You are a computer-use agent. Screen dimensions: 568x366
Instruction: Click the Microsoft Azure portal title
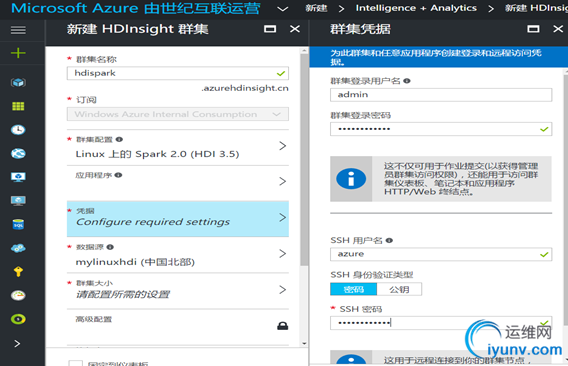click(x=136, y=8)
